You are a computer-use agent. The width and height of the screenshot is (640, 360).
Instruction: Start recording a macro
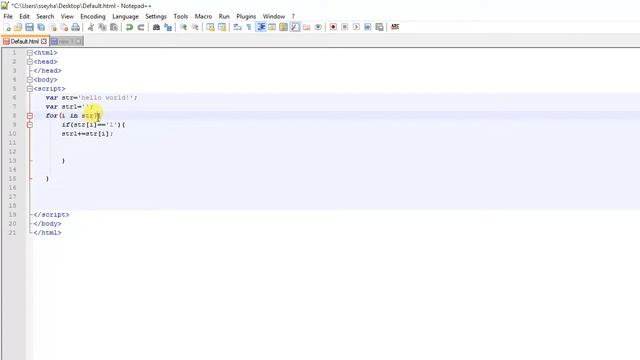tap(333, 27)
